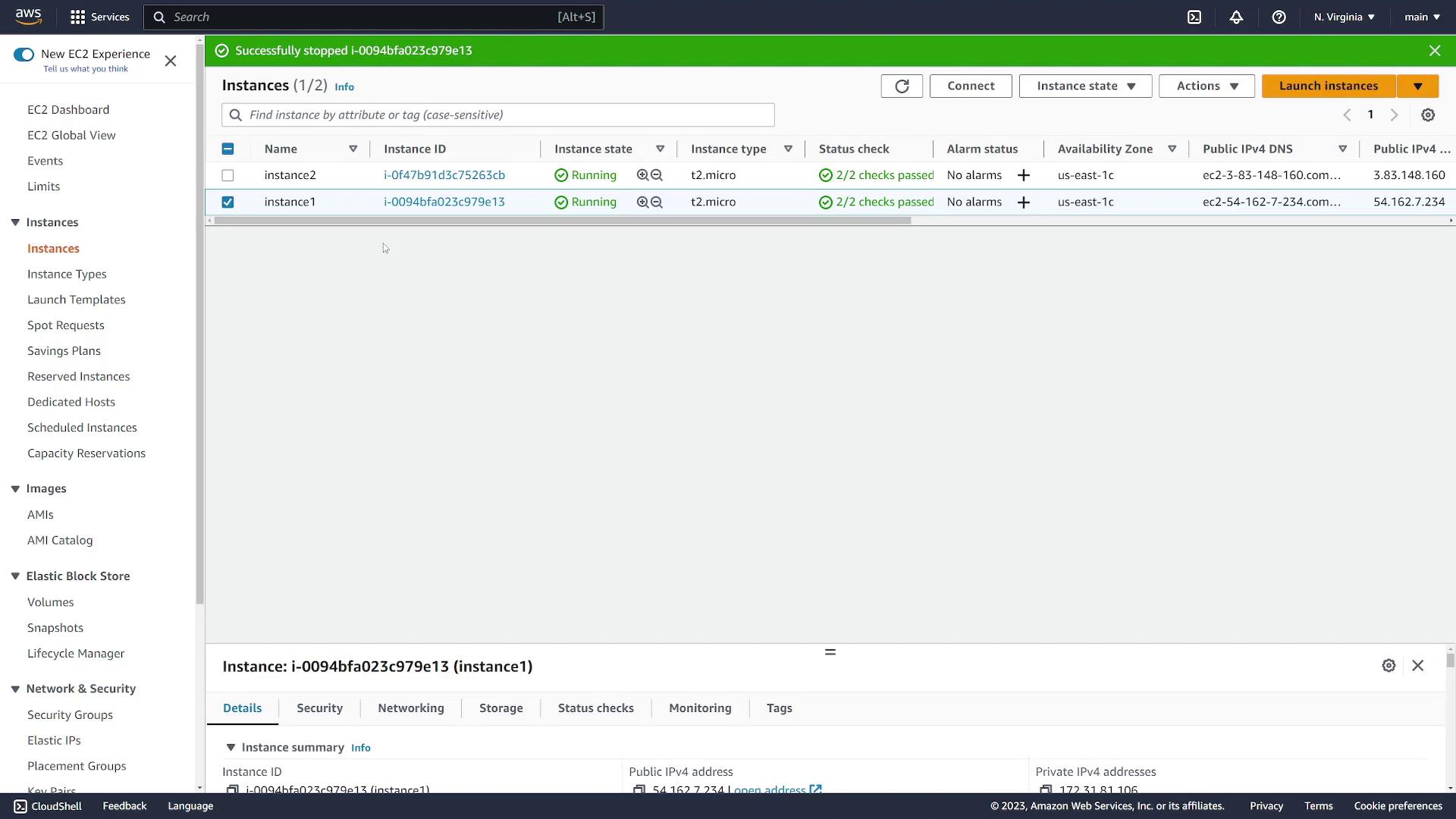
Task: Check the instance2 row checkbox
Action: click(x=227, y=175)
